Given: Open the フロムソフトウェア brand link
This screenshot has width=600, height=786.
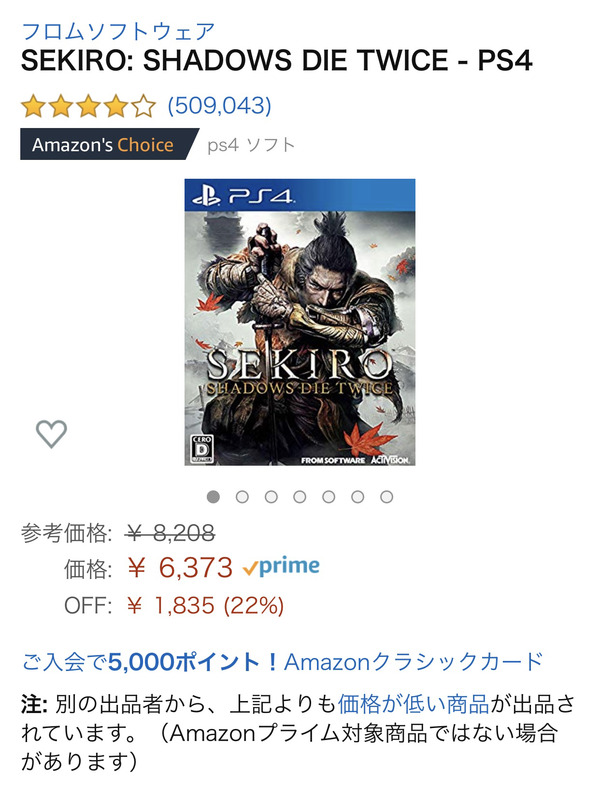Looking at the screenshot, I should [x=118, y=30].
